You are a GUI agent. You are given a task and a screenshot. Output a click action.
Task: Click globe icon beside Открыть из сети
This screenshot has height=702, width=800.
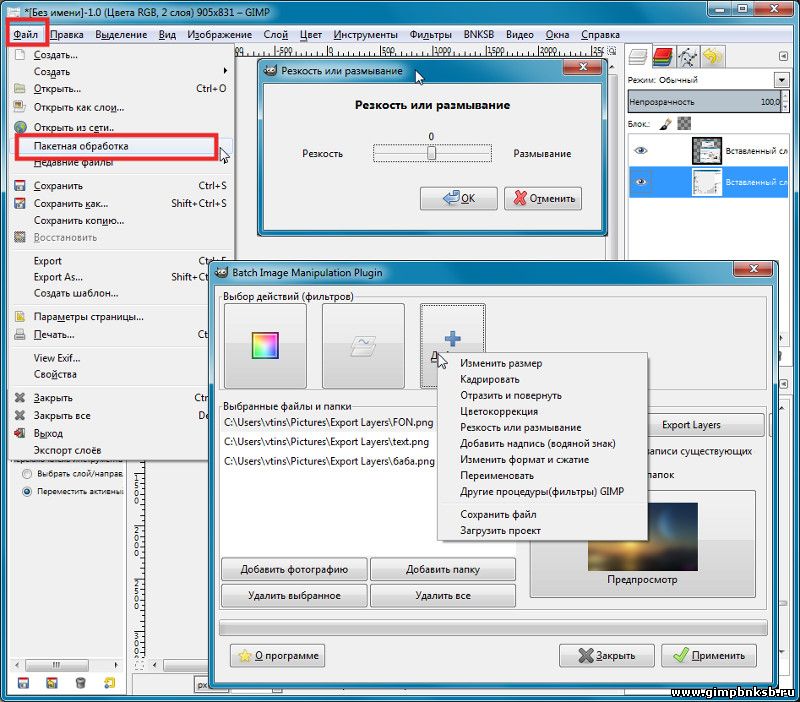click(x=20, y=127)
